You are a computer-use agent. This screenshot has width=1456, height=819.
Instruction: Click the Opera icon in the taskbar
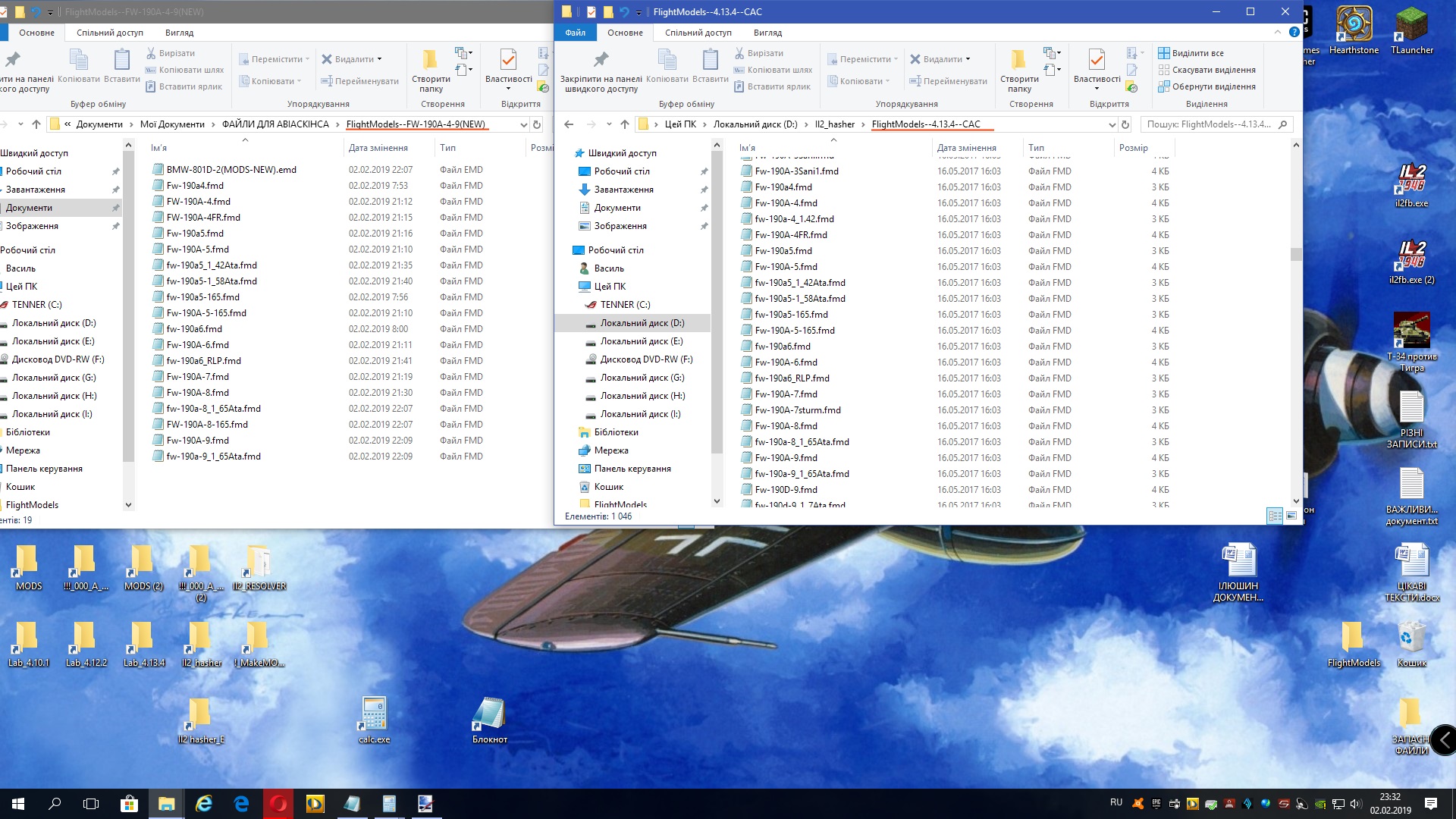(278, 804)
